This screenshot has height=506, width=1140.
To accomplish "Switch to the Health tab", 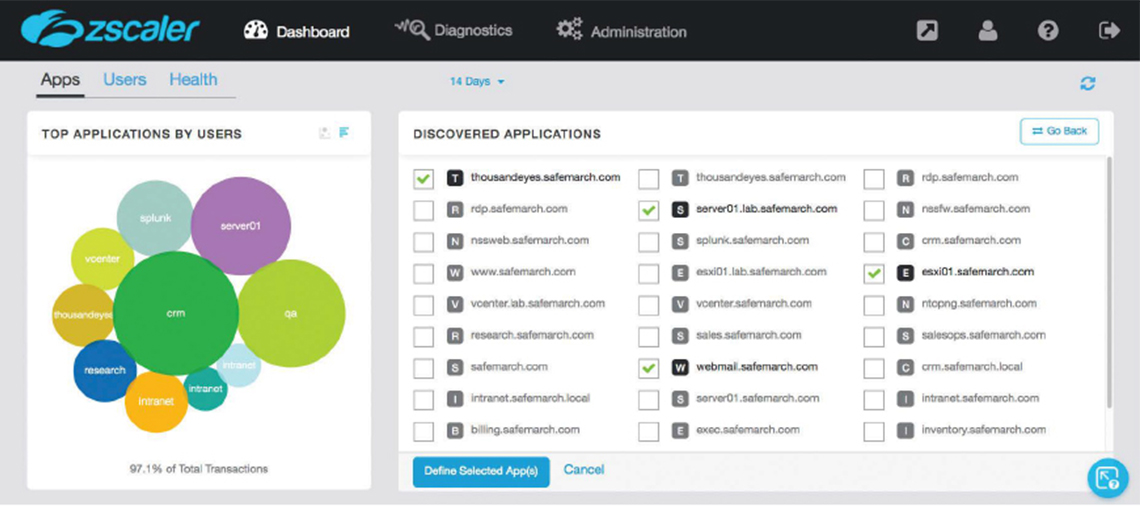I will coord(193,80).
